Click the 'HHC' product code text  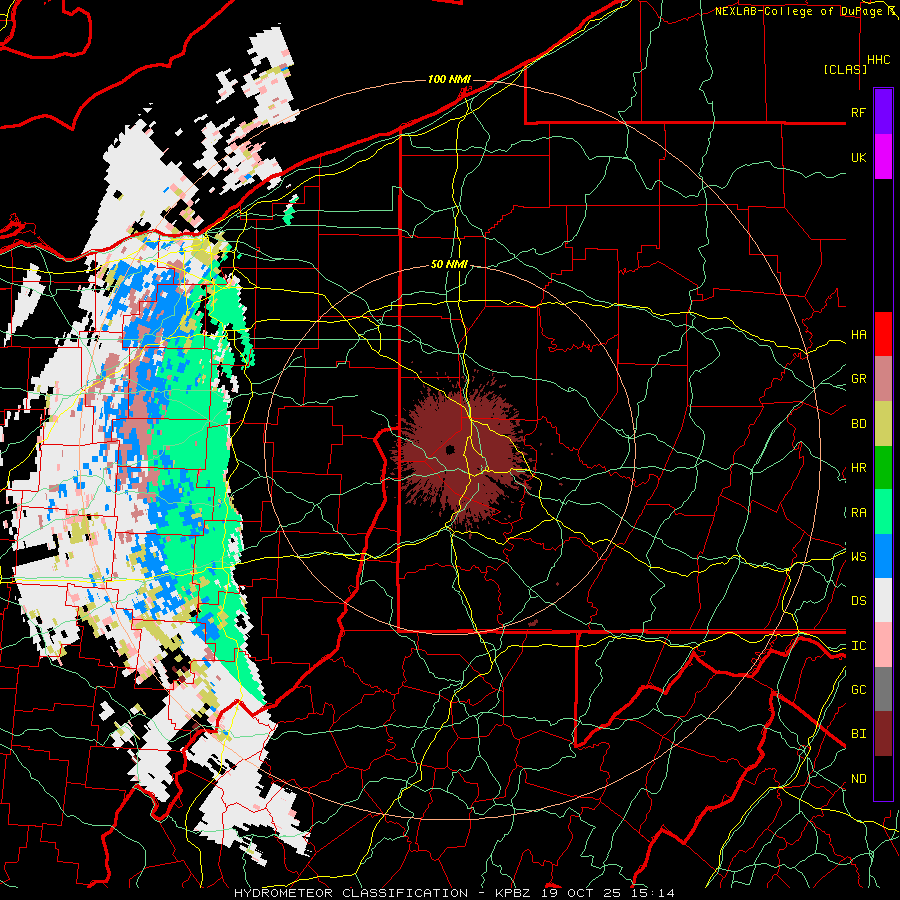click(x=878, y=60)
